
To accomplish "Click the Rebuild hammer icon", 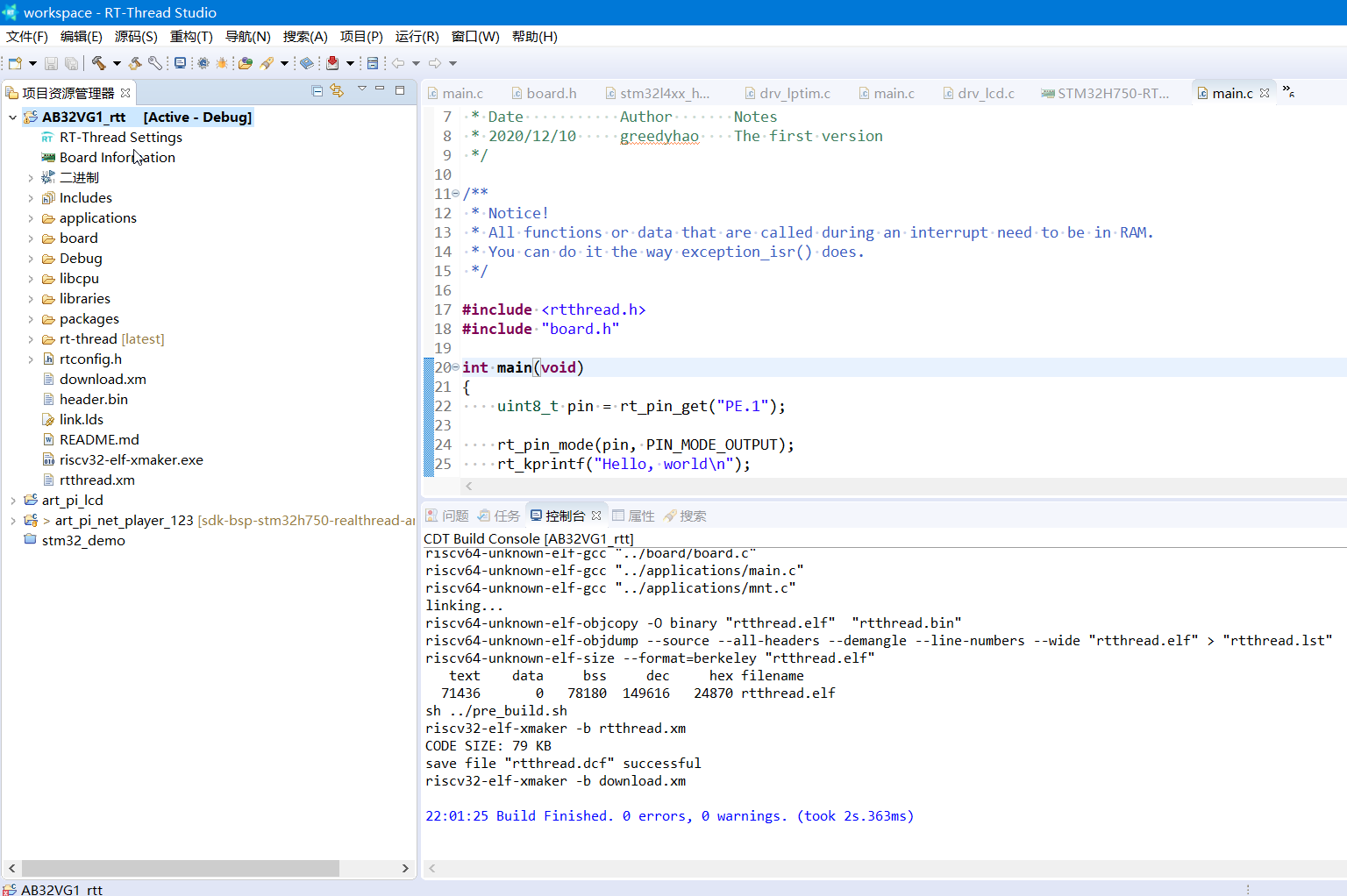I will [x=135, y=63].
